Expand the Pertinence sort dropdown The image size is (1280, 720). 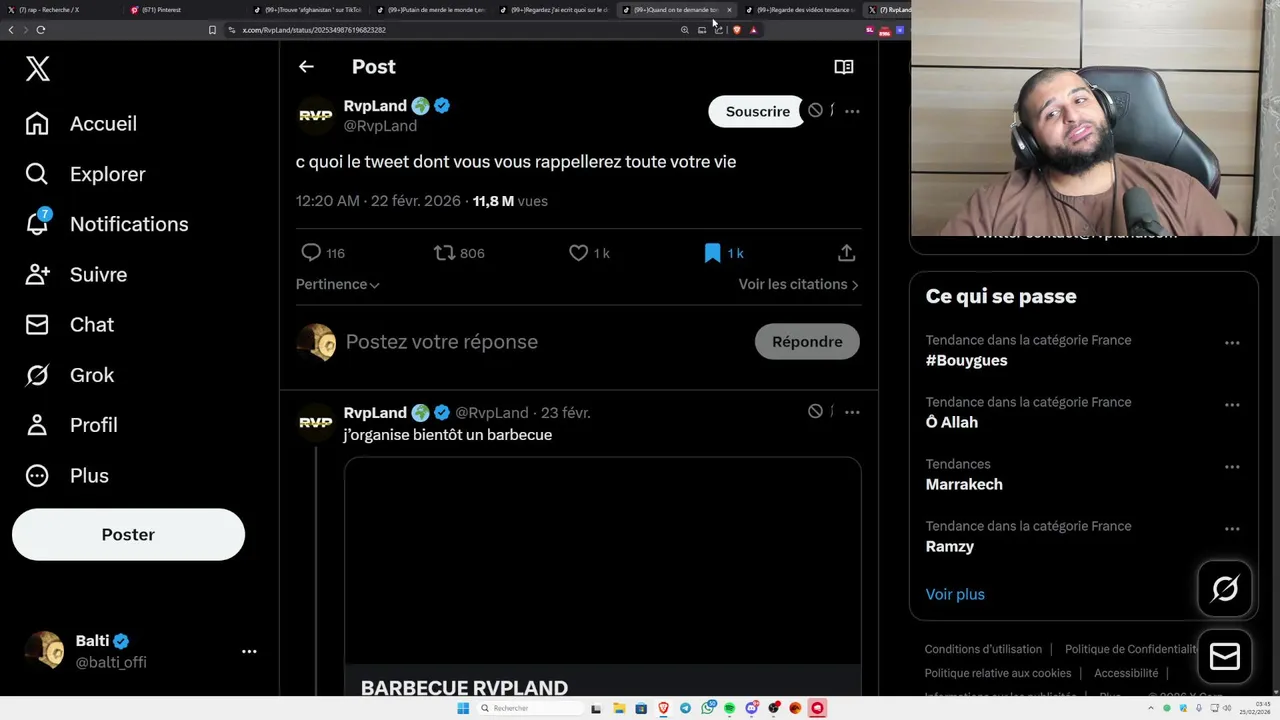point(338,285)
